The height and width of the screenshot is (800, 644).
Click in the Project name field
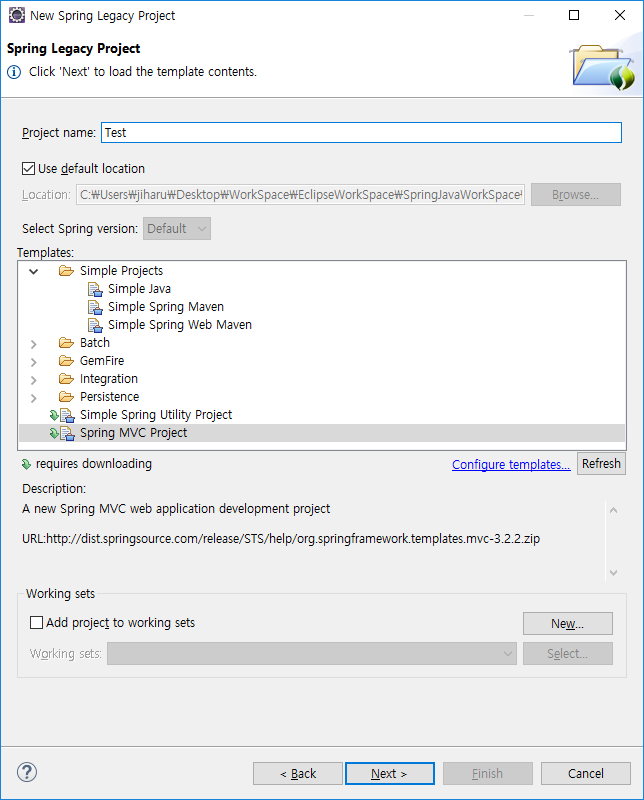(361, 133)
